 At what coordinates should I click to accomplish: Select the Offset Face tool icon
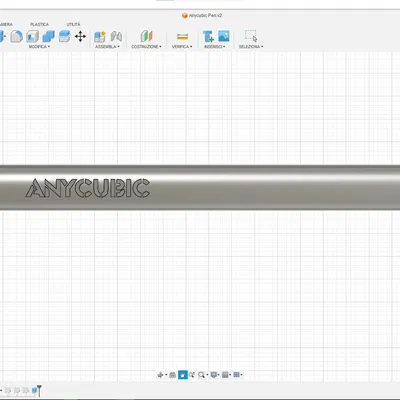(64, 36)
